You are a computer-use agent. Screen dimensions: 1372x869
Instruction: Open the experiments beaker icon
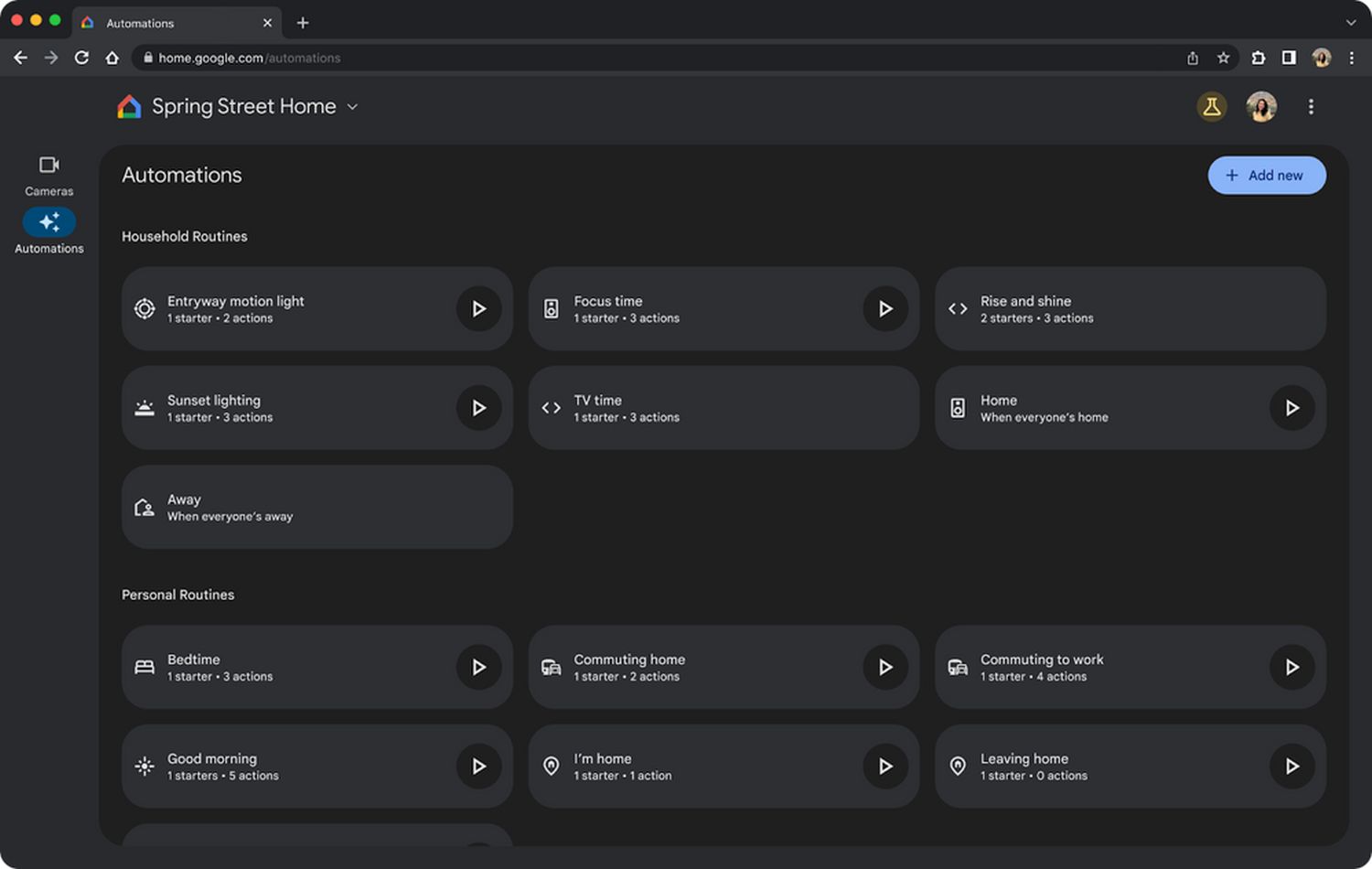pyautogui.click(x=1211, y=107)
